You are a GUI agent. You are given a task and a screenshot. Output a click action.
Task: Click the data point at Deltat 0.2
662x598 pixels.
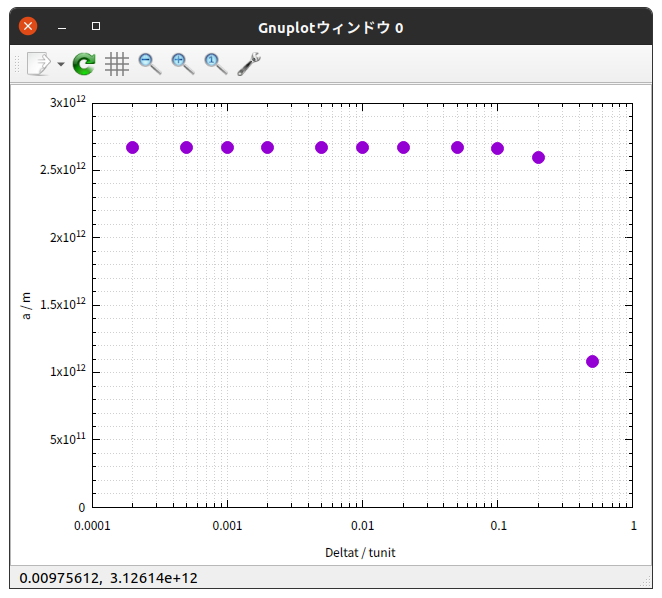point(538,158)
